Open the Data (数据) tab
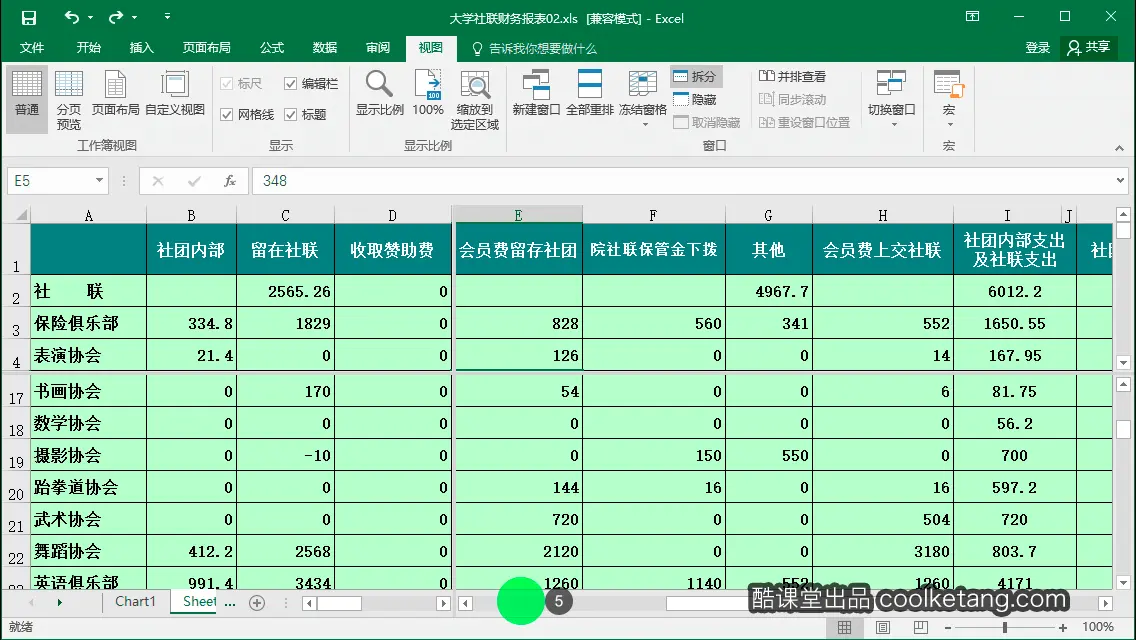The height and width of the screenshot is (640, 1136). click(325, 48)
